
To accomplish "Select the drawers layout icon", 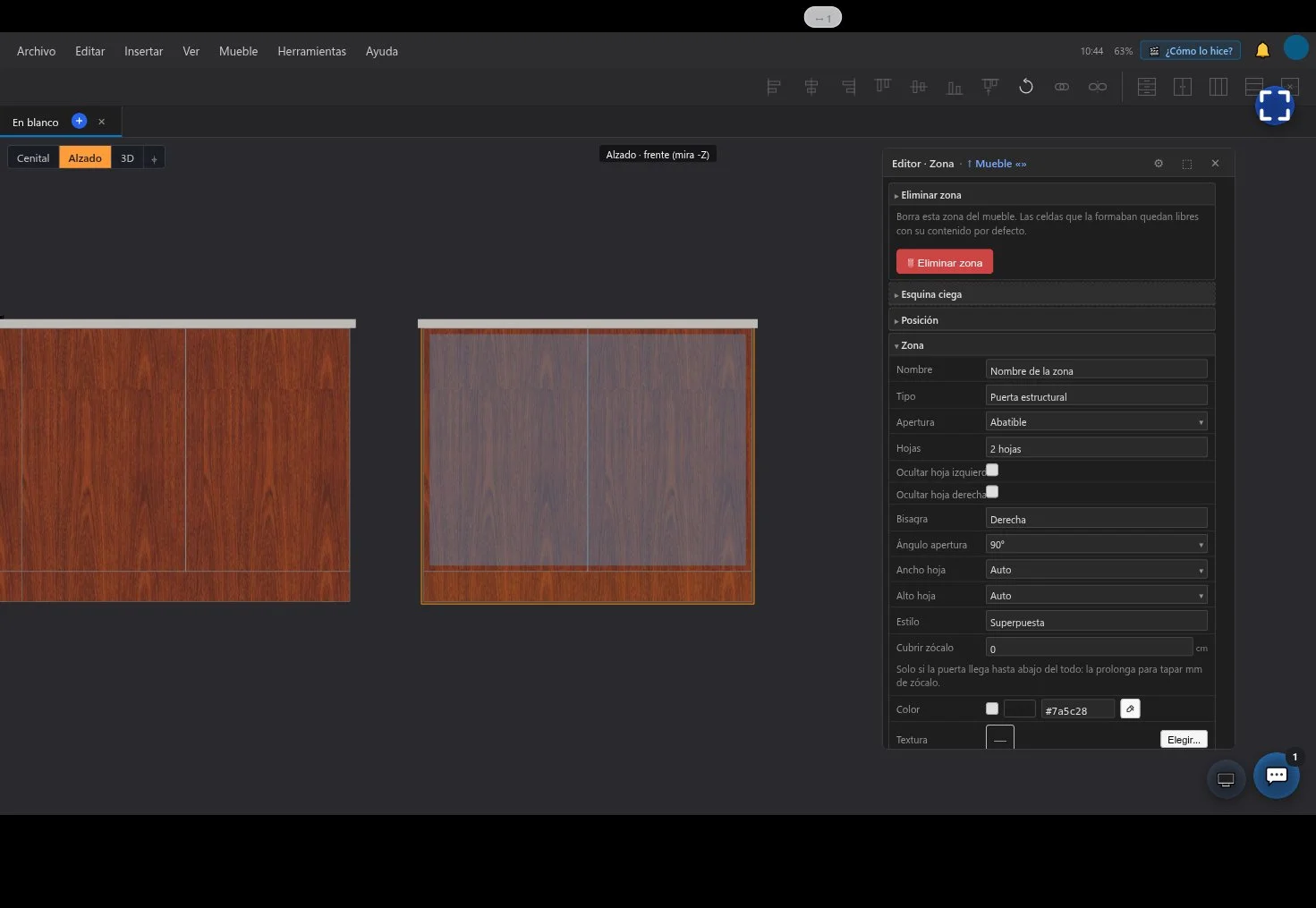I will coord(1147,87).
